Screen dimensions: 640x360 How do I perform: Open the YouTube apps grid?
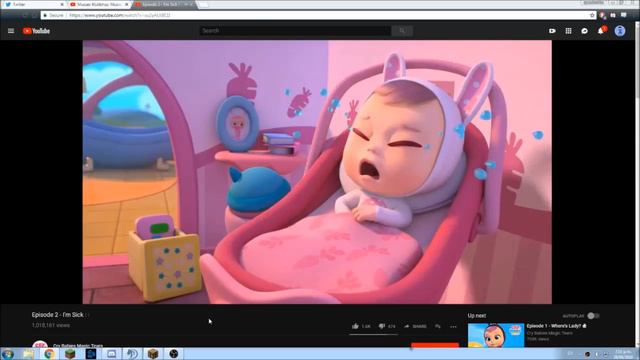(x=568, y=31)
